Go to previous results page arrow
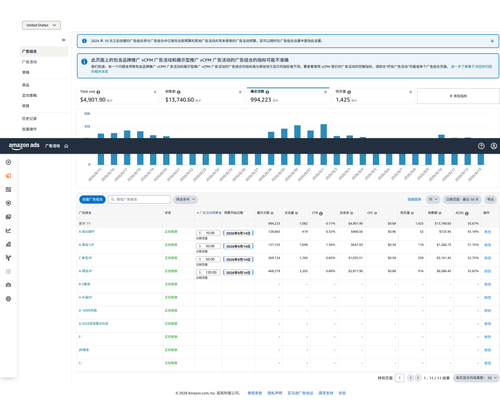 tap(411, 378)
